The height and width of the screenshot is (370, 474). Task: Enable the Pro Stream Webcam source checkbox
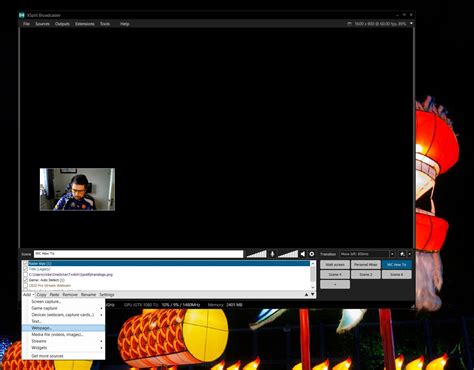tap(26, 286)
